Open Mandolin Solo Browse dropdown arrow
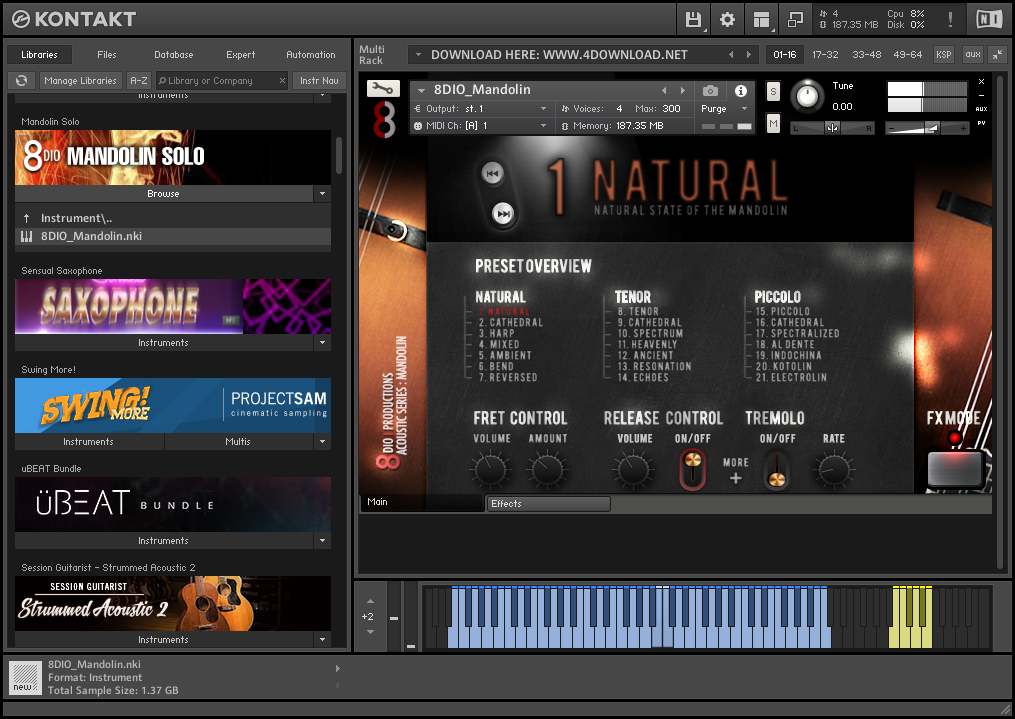The height and width of the screenshot is (719, 1015). [x=322, y=194]
